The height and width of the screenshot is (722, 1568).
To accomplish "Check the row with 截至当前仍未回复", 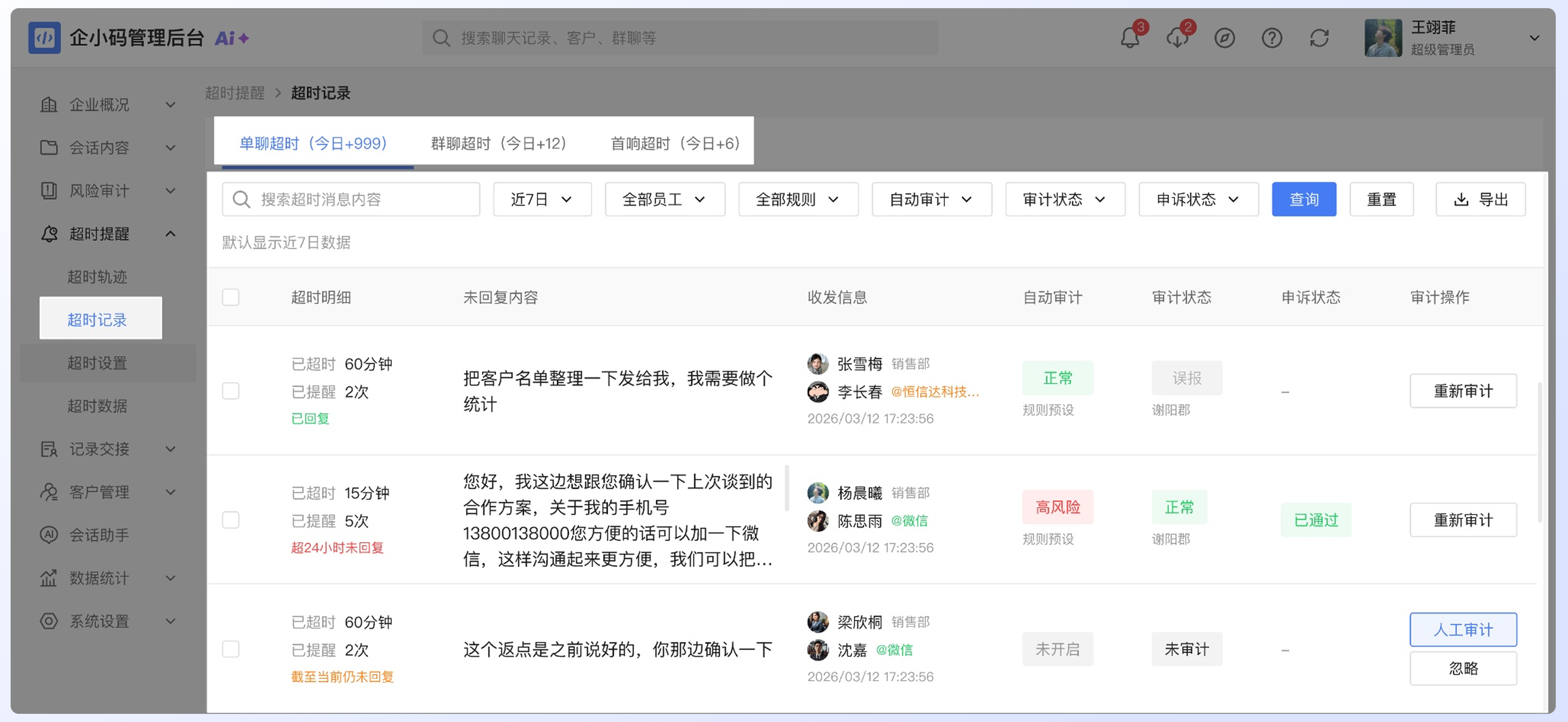I will tap(231, 649).
